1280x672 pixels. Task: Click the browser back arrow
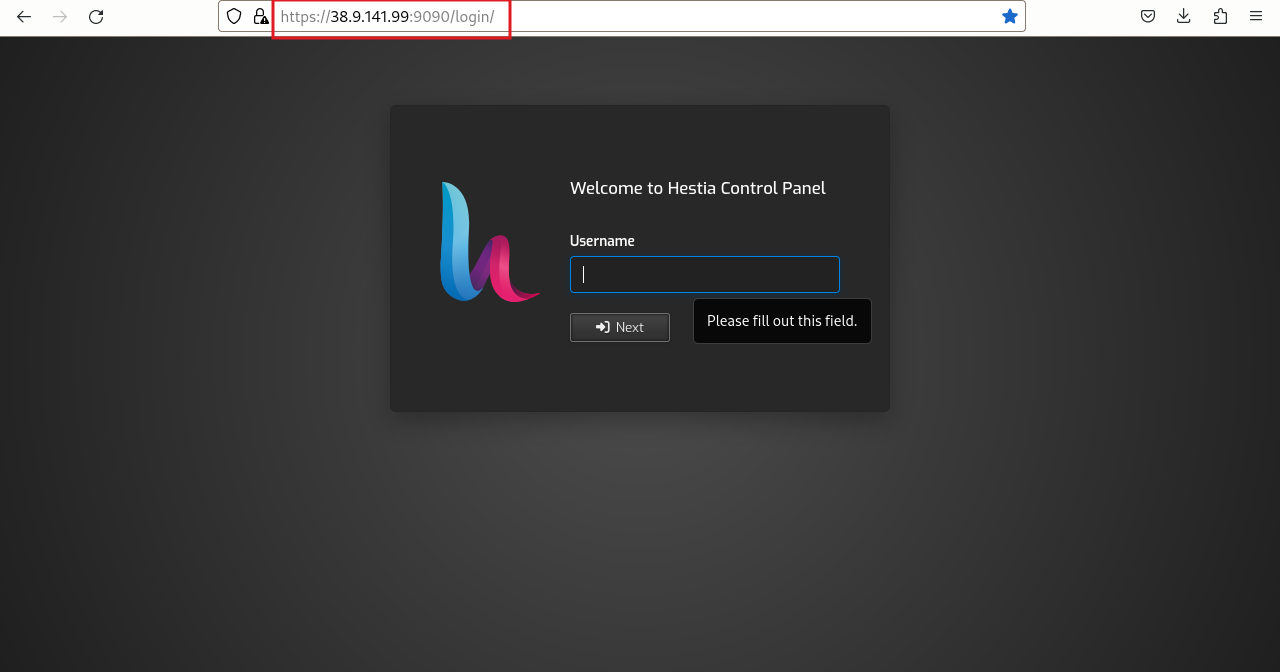click(x=24, y=16)
